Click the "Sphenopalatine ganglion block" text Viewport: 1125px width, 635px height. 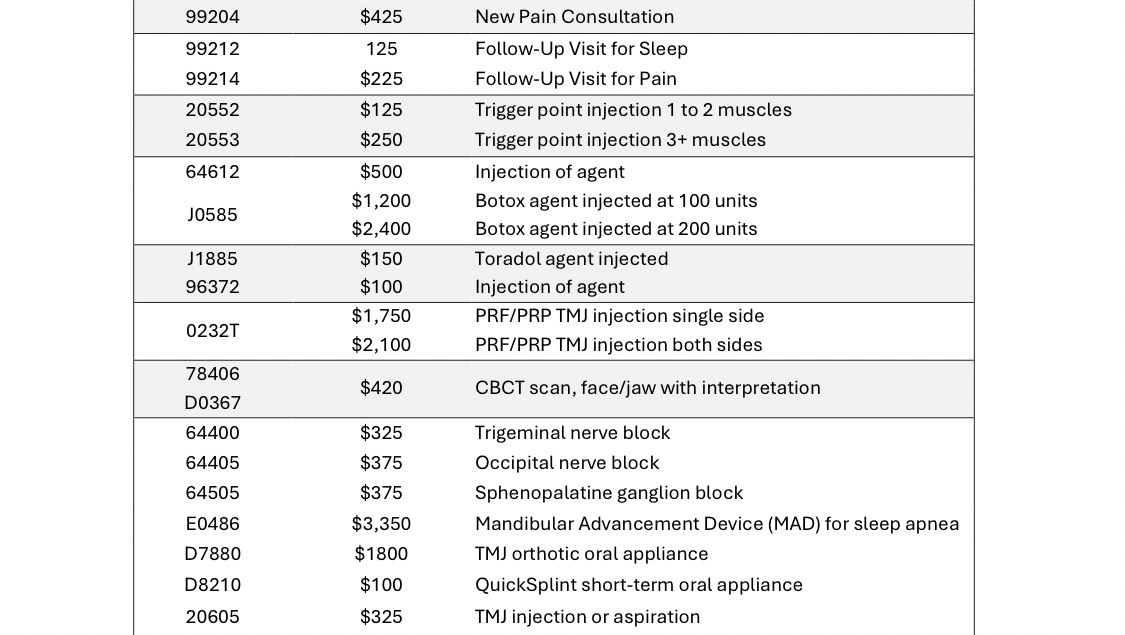click(x=608, y=493)
